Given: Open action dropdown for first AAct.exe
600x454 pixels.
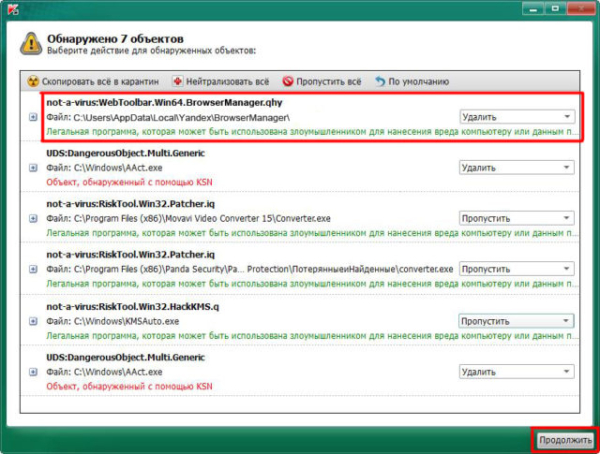Looking at the screenshot, I should coord(517,168).
